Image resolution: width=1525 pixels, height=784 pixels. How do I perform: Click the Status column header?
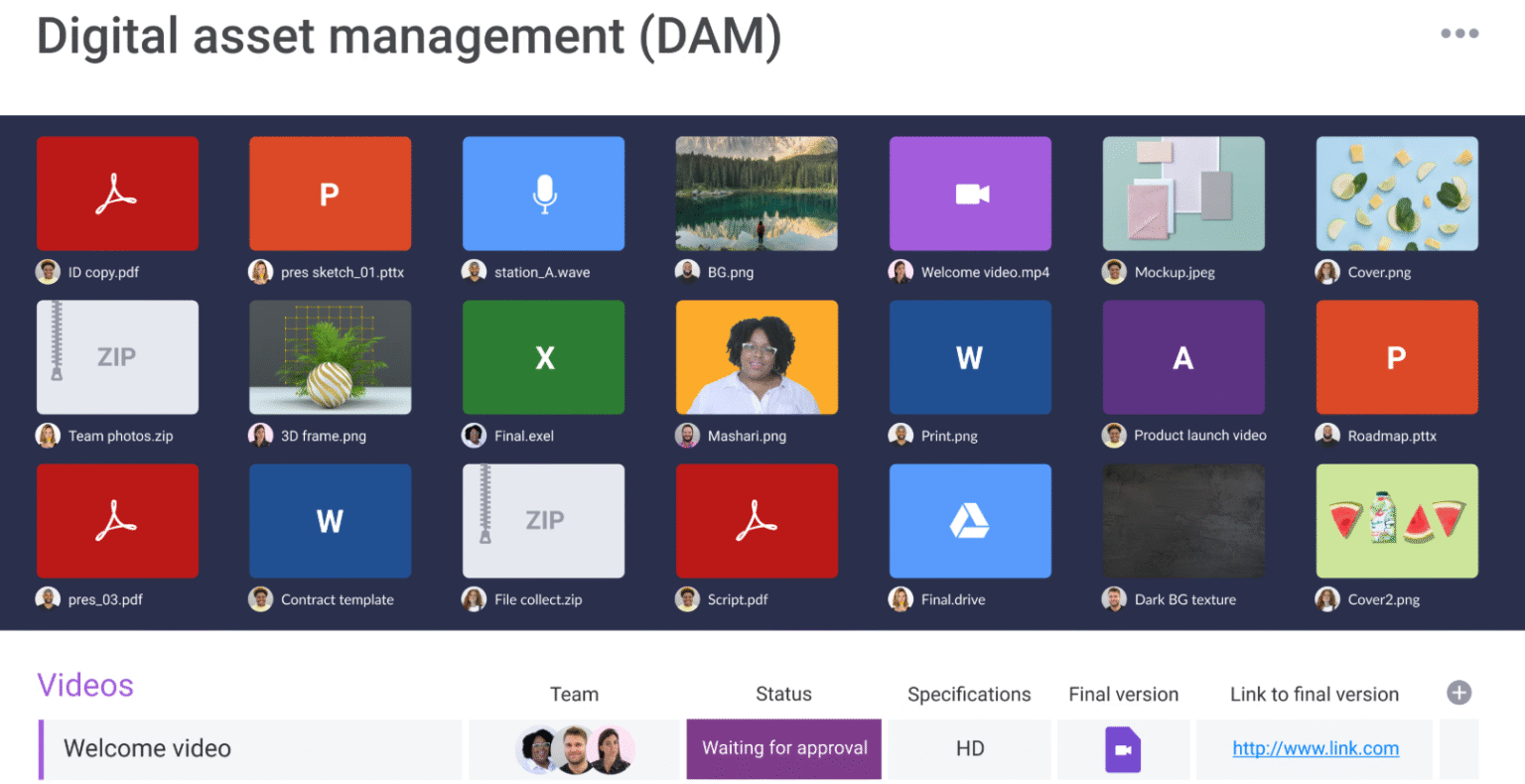coord(783,694)
